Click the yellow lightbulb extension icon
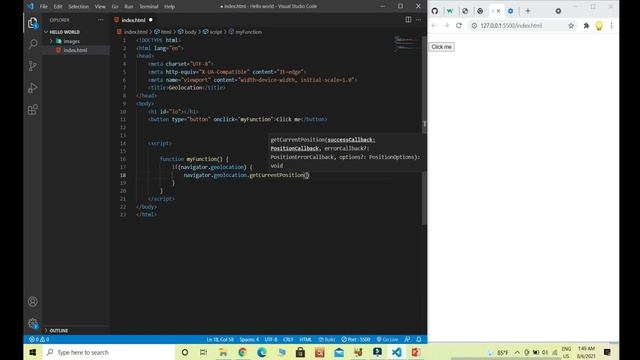640x360 pixels. click(x=599, y=26)
